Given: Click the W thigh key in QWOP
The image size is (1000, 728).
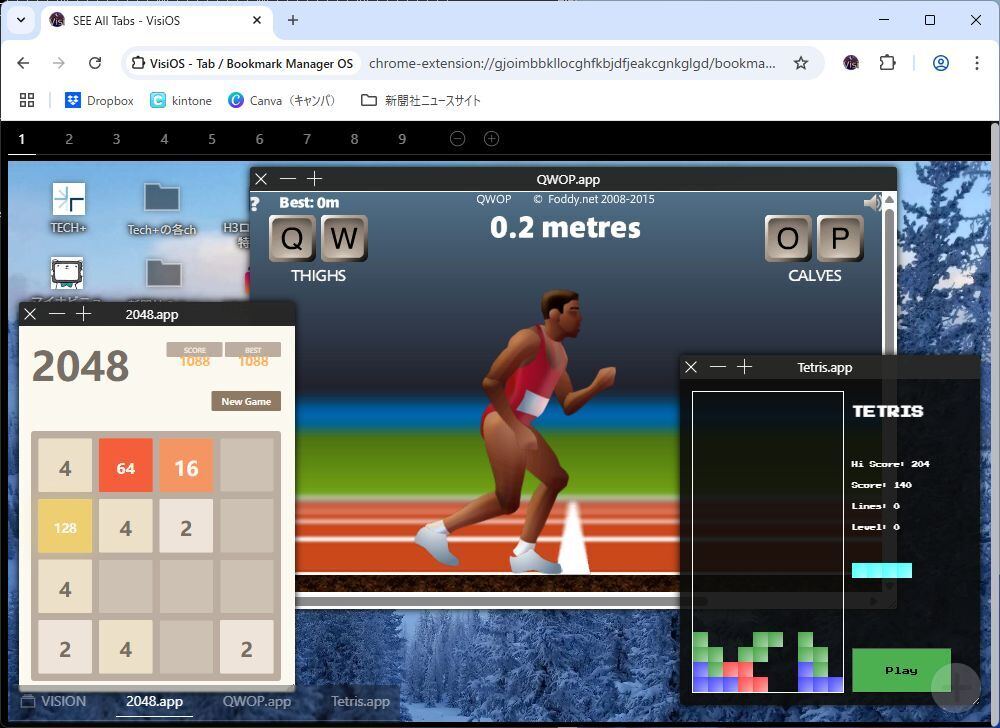Looking at the screenshot, I should click(x=344, y=238).
